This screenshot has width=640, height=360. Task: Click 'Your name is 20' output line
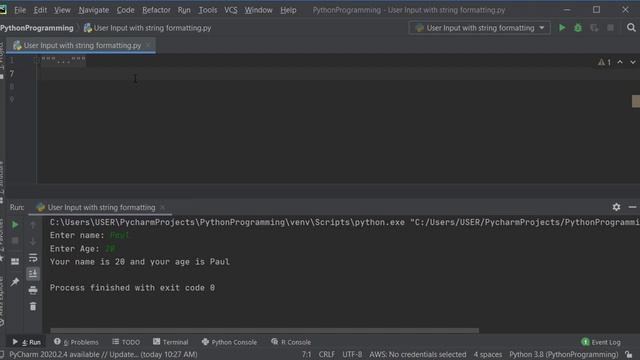[140, 262]
